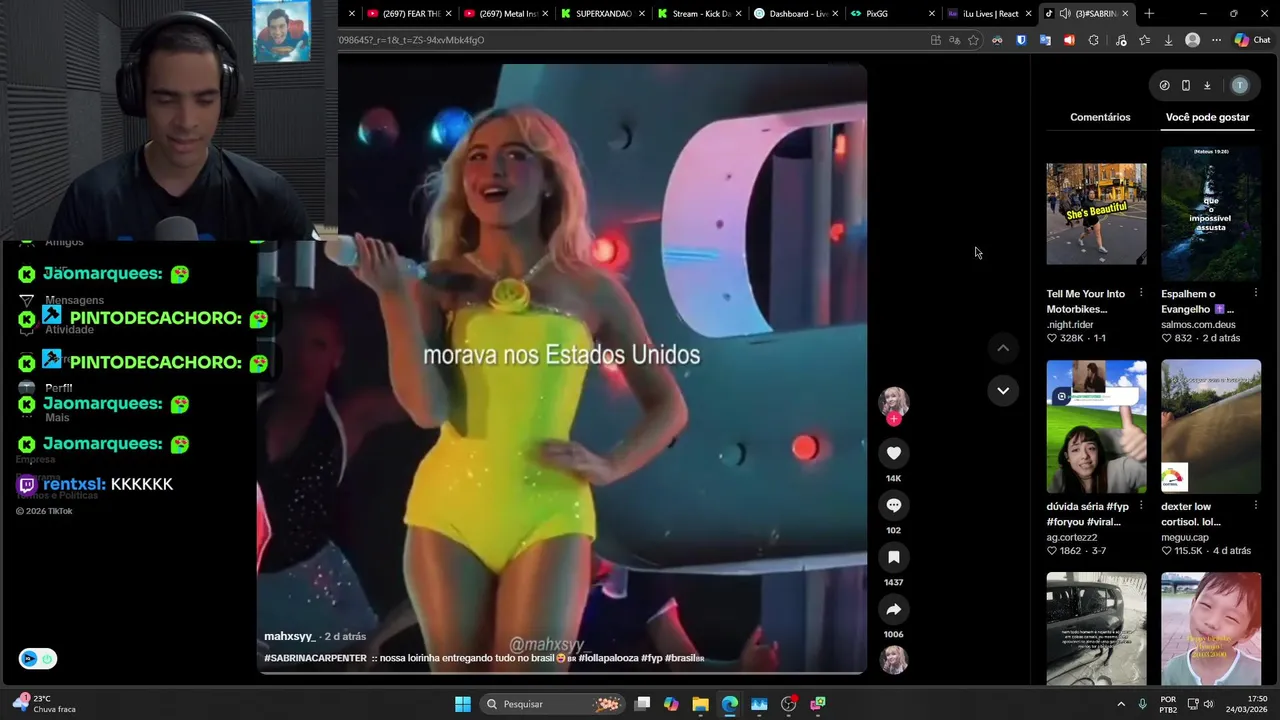Open the spinning music disc avatar
Image resolution: width=1280 pixels, height=720 pixels.
coord(893,659)
